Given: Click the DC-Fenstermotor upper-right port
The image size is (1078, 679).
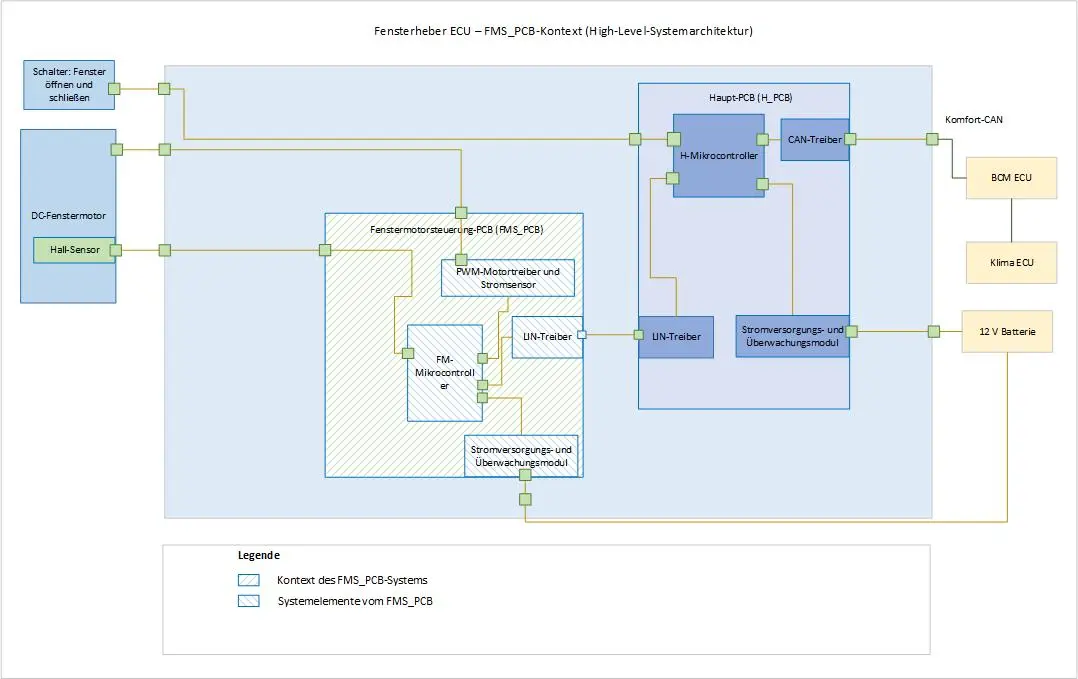Looking at the screenshot, I should click(117, 150).
